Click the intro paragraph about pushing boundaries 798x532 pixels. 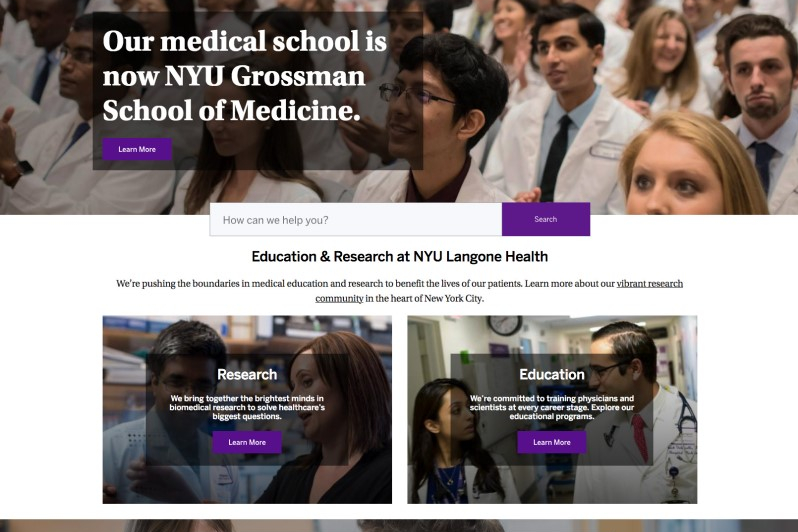click(x=400, y=291)
